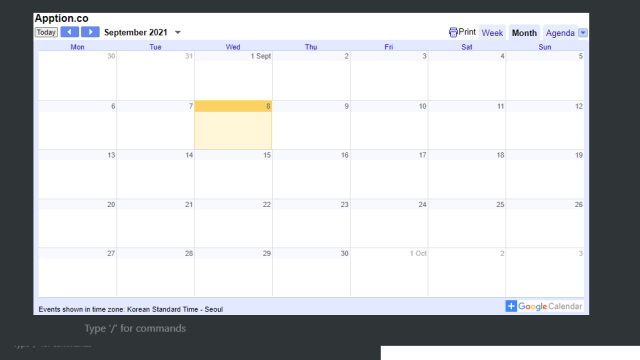This screenshot has width=640, height=360.
Task: Click the date 31 in August
Action: 189,56
